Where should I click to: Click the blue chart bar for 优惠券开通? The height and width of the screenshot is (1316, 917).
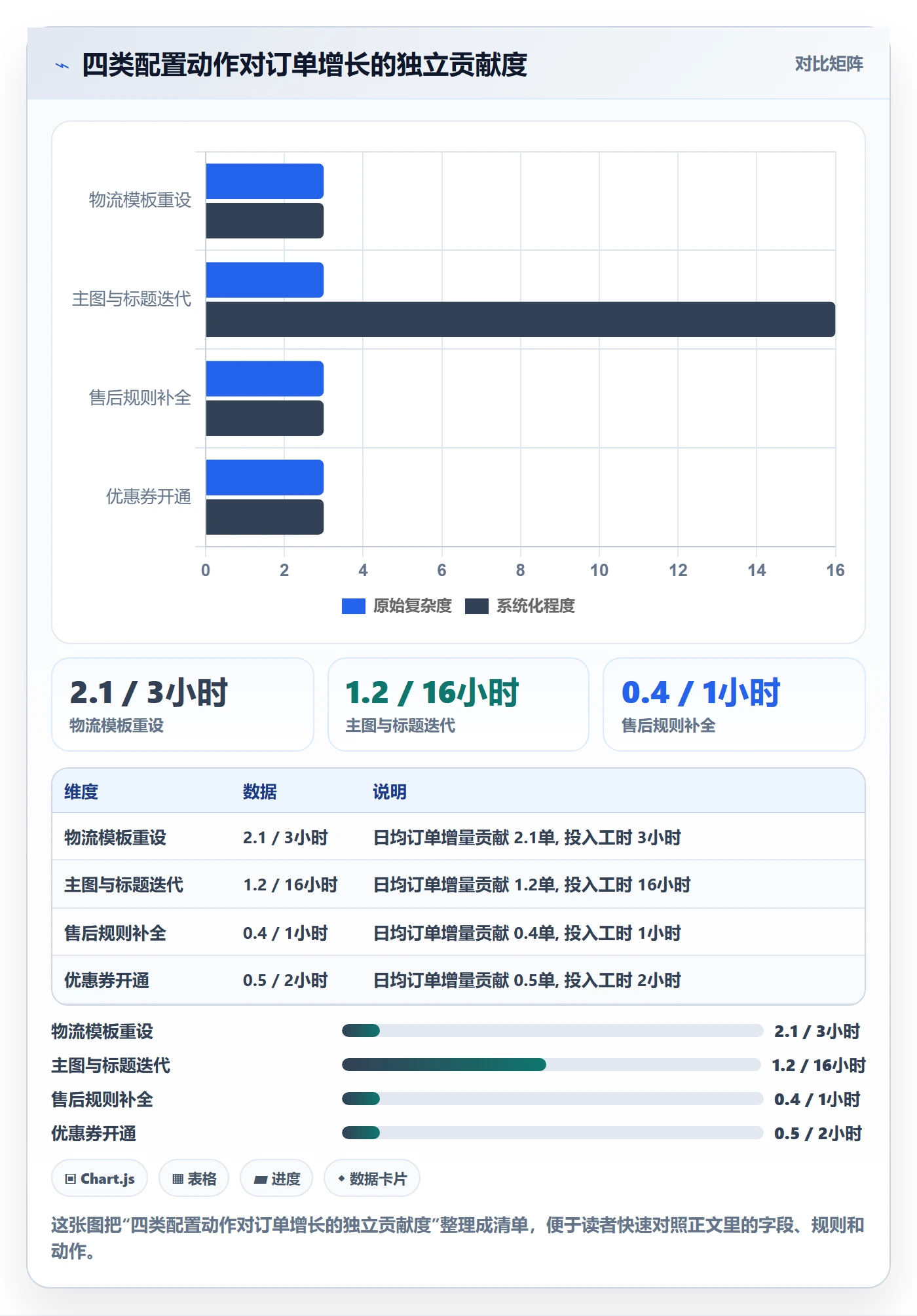tap(265, 477)
